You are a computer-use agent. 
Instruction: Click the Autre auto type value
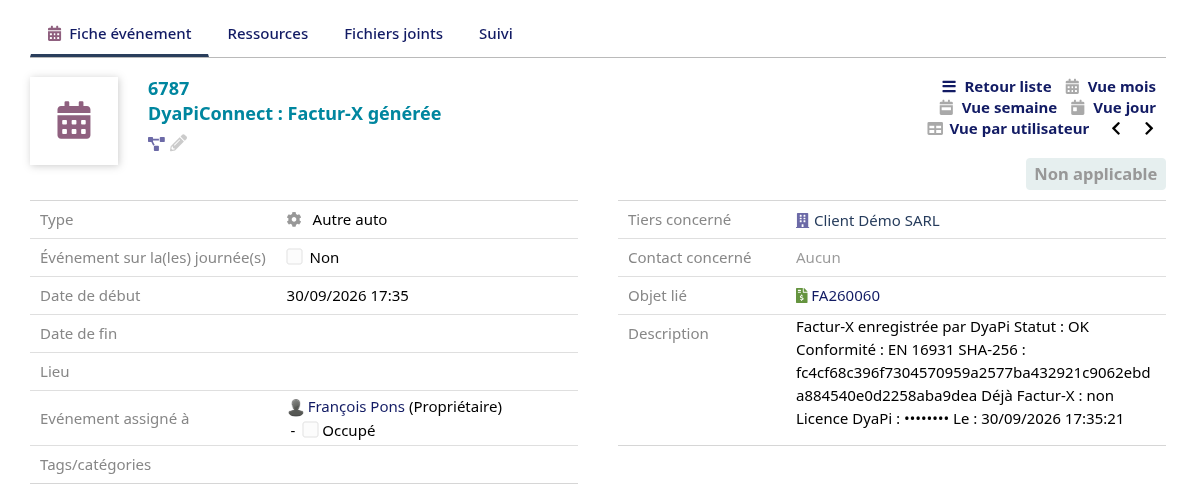click(x=349, y=219)
